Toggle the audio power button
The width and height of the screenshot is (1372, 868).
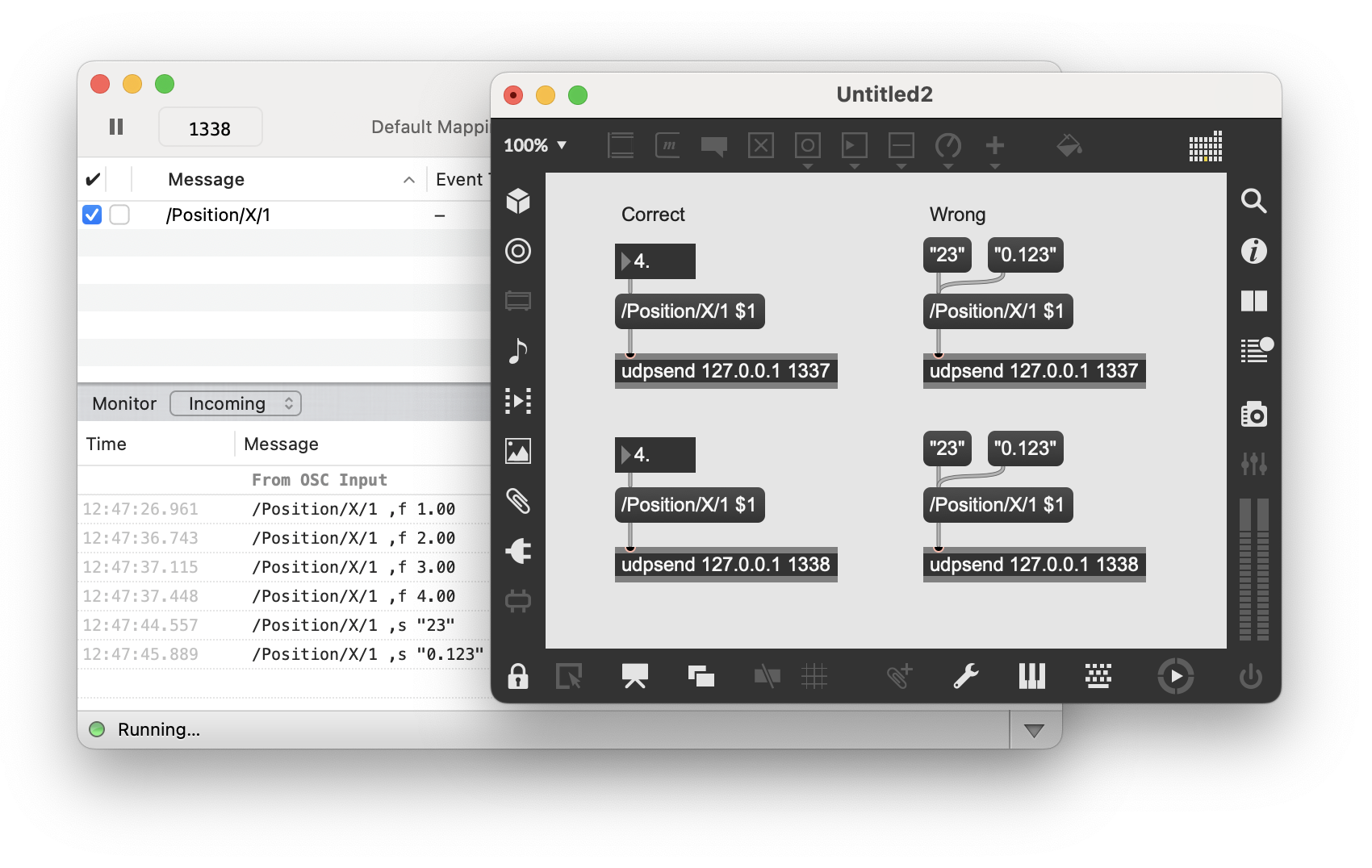1251,676
